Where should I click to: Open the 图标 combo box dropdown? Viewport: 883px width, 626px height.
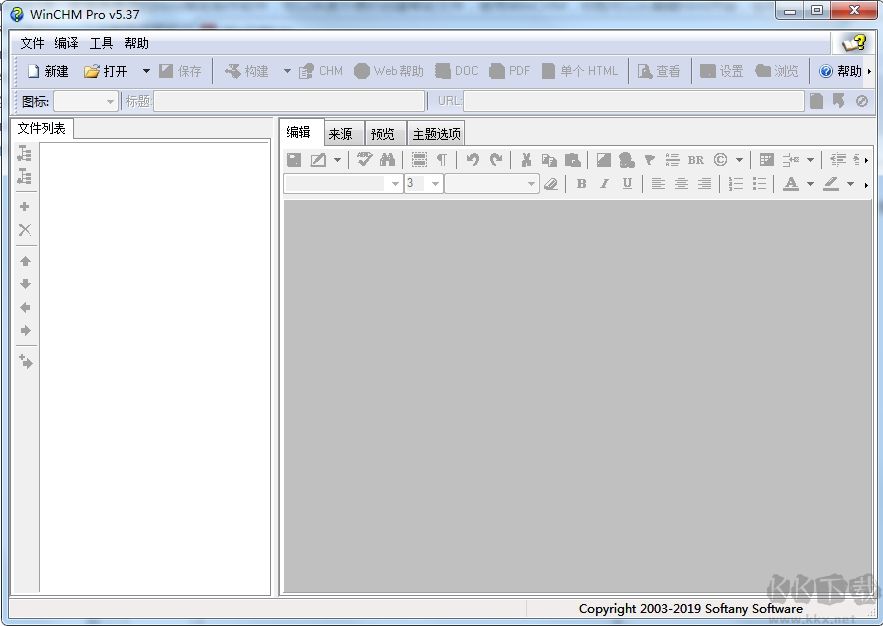[x=108, y=100]
